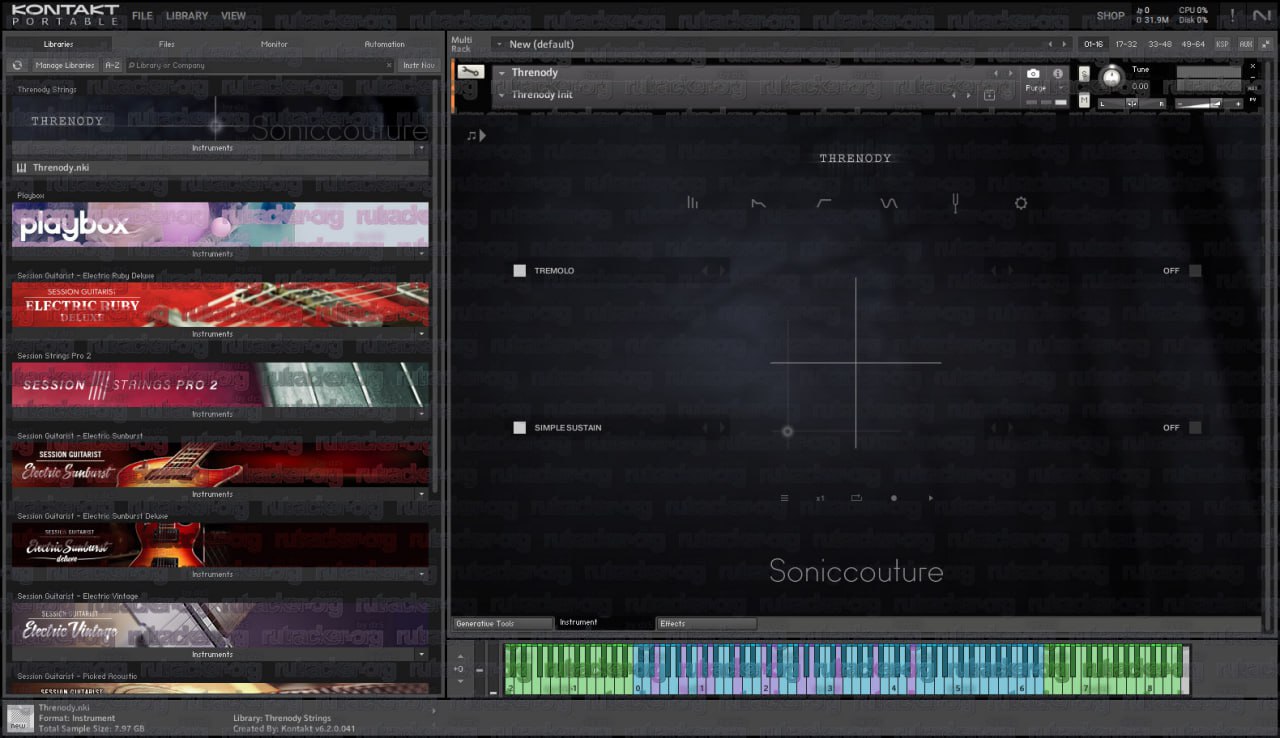Click the SHOP button
Image resolution: width=1280 pixels, height=738 pixels.
click(x=1110, y=16)
